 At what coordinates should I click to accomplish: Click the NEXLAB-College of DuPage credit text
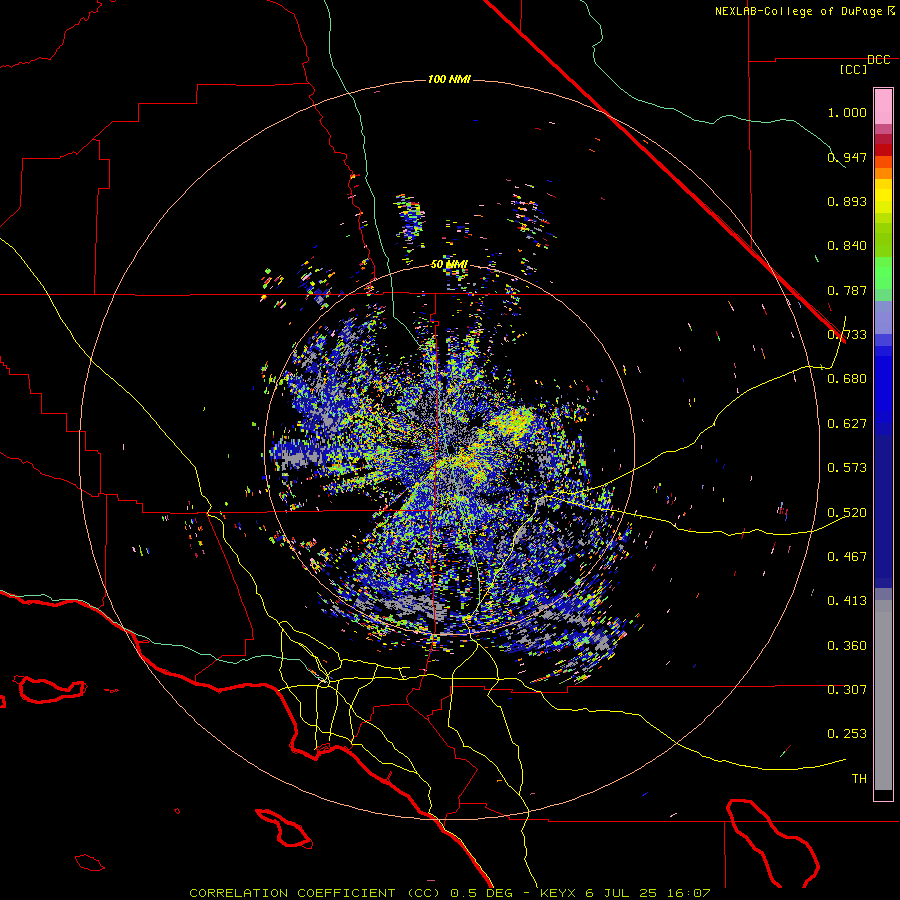(798, 11)
